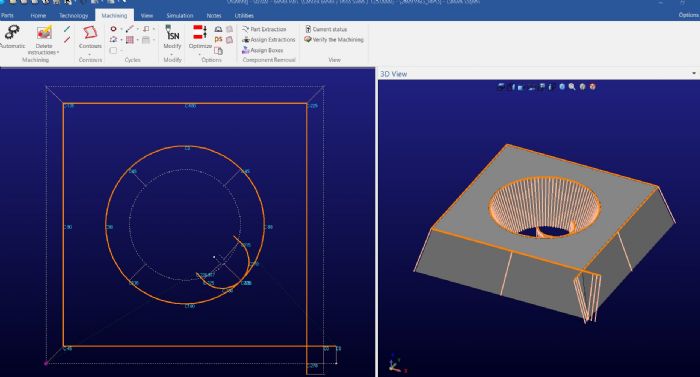Click the ISN Modify icon
The height and width of the screenshot is (377, 700).
(172, 33)
